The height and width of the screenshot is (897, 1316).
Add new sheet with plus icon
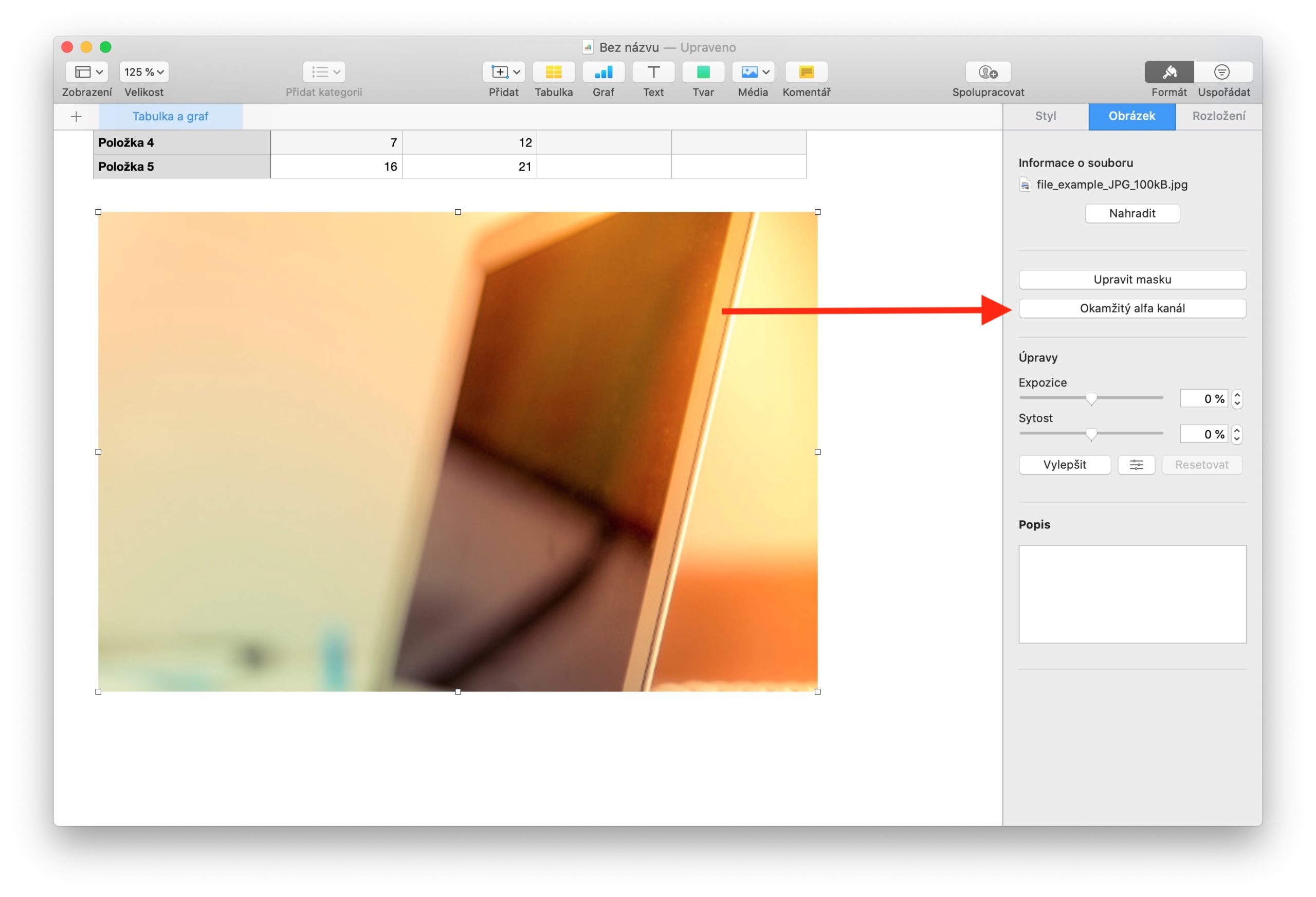coord(77,117)
